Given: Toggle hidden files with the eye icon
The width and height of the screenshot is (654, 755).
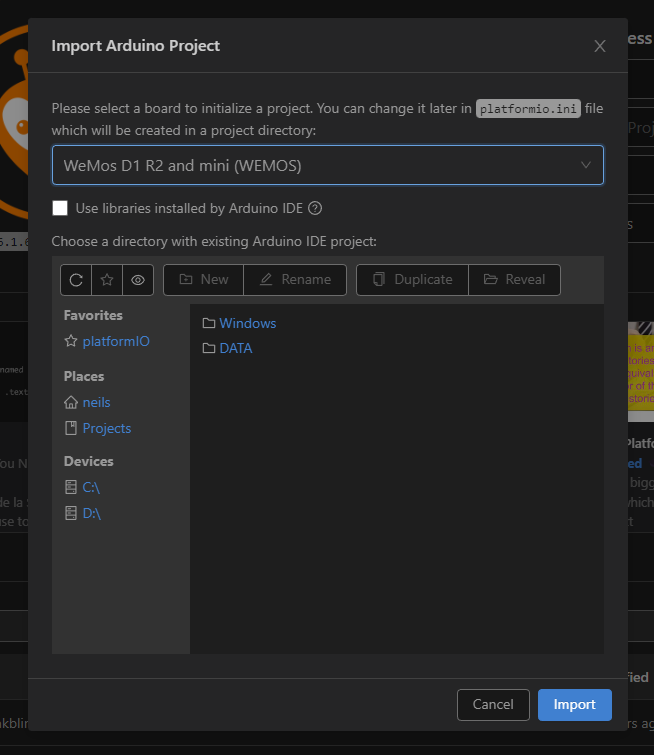Looking at the screenshot, I should click(138, 280).
